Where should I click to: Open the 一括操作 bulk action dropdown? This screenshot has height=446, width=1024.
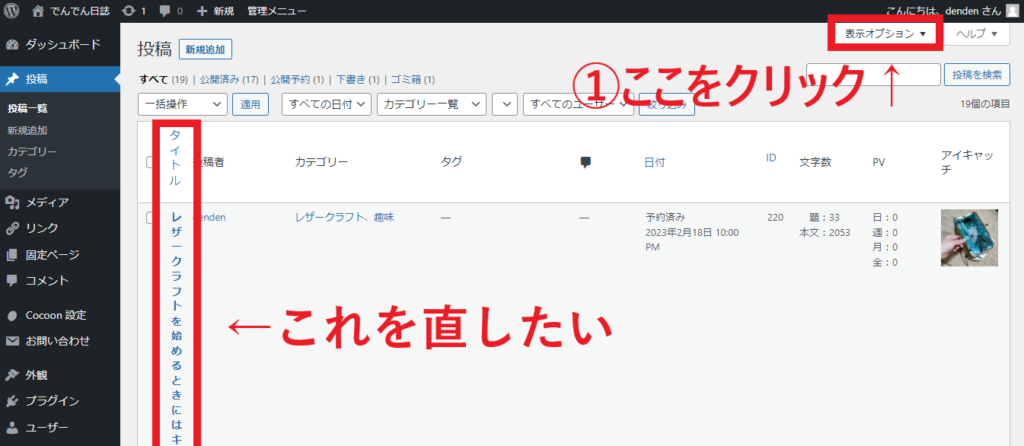point(183,104)
